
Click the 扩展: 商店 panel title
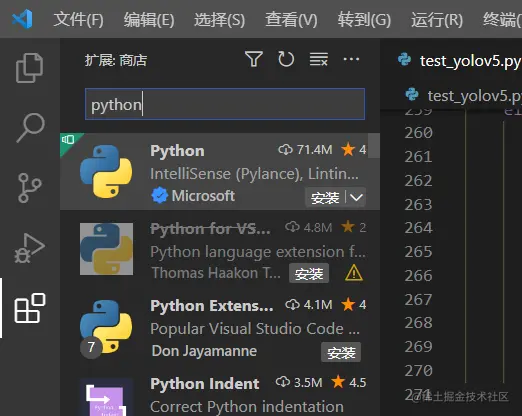click(x=116, y=60)
